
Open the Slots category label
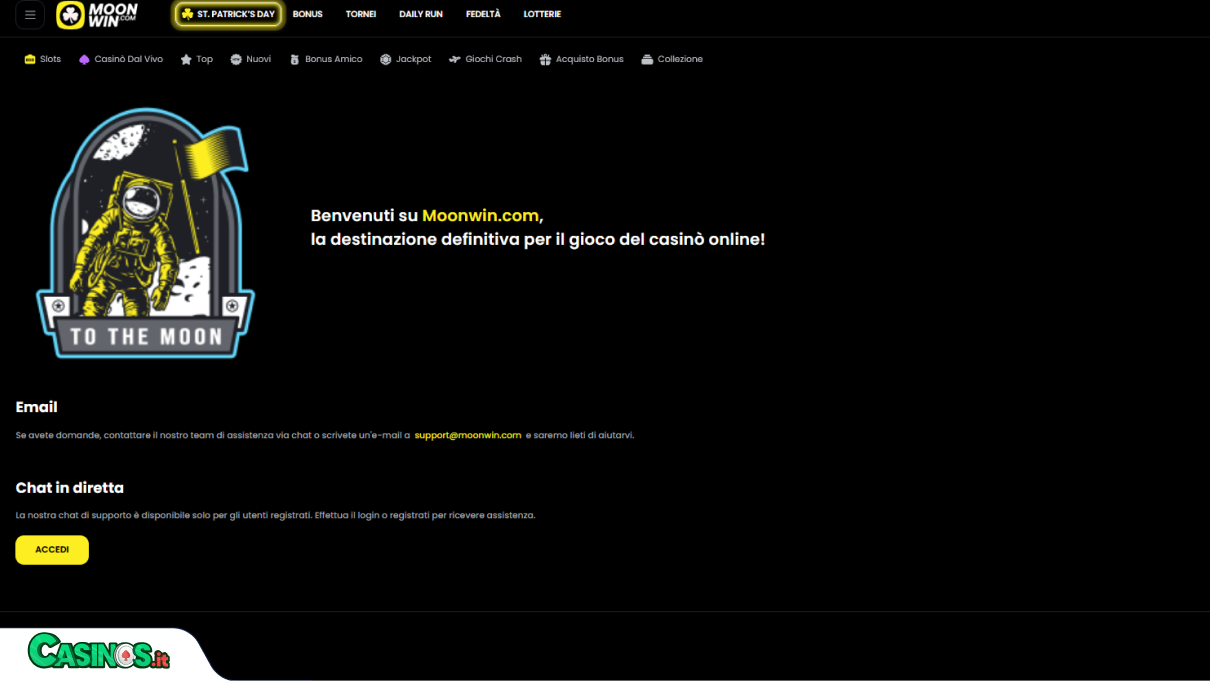tap(51, 60)
